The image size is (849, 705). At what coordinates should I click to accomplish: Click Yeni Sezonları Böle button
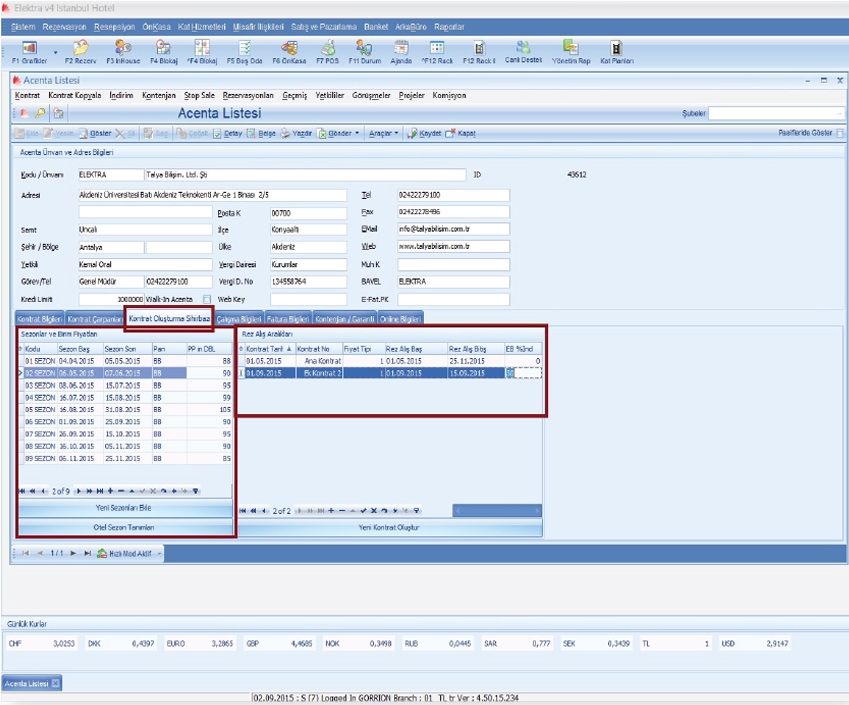[x=122, y=508]
